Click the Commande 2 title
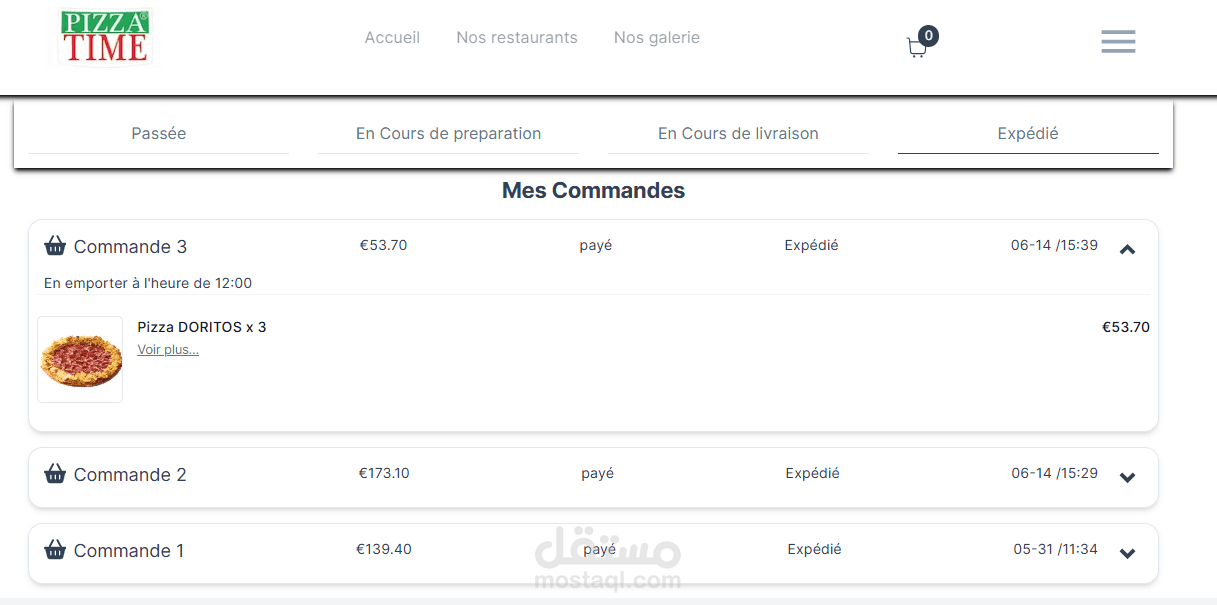Viewport: 1217px width, 605px height. coord(130,475)
